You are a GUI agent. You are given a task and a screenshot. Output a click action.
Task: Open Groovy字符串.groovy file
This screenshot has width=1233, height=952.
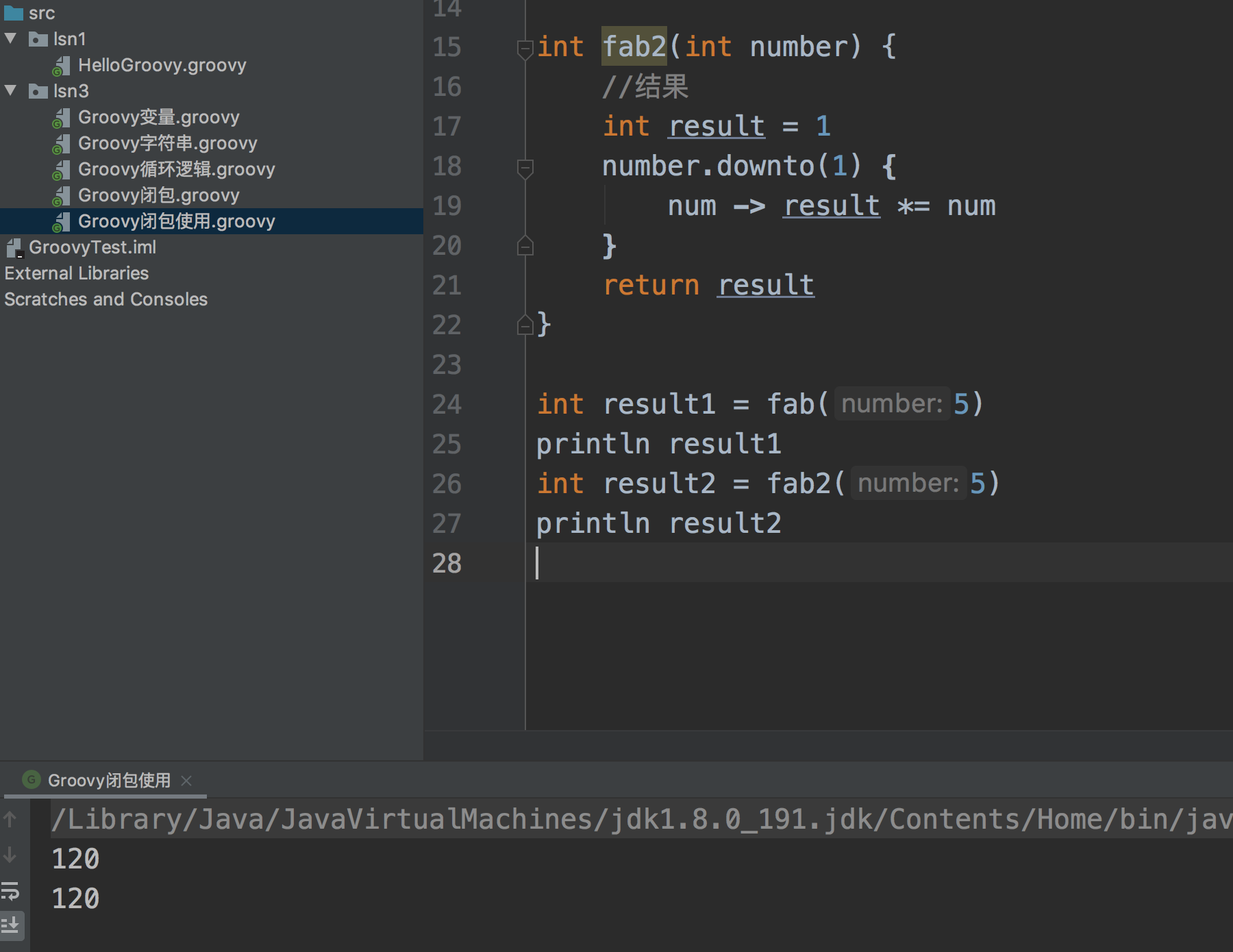point(168,143)
